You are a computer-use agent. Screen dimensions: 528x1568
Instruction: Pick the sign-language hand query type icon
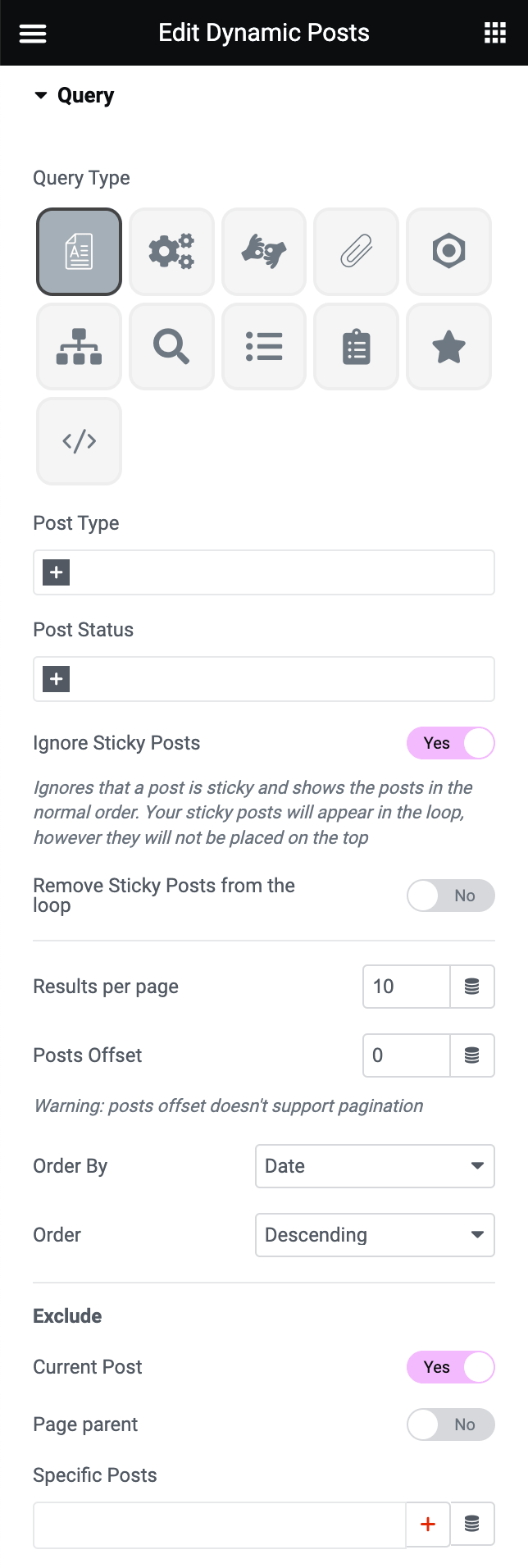tap(264, 252)
